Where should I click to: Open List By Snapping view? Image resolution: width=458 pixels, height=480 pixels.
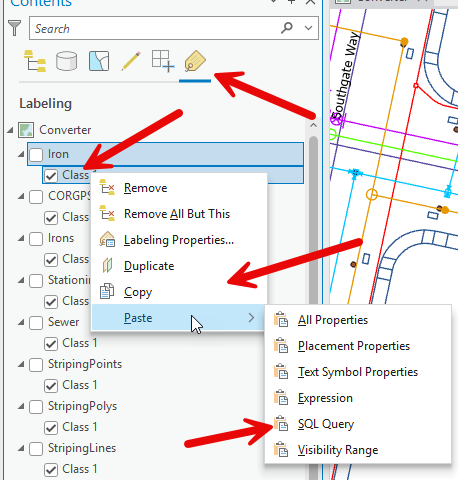click(163, 61)
